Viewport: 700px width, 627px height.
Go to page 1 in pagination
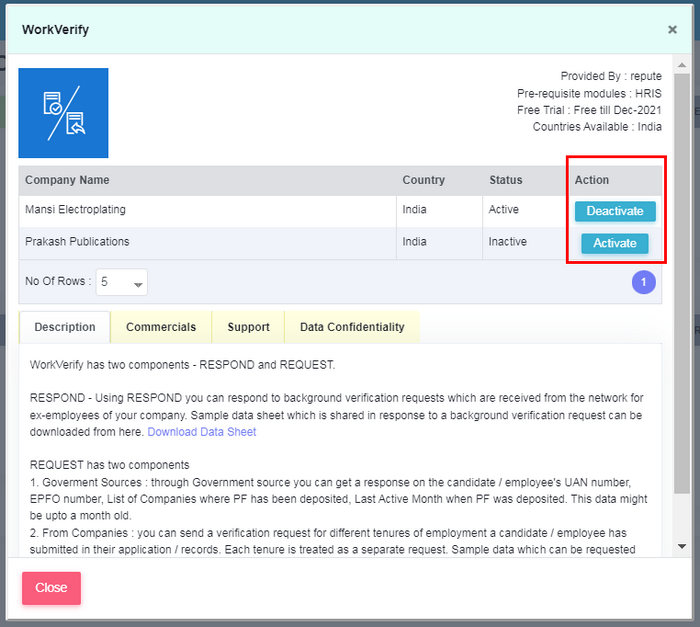coord(643,282)
